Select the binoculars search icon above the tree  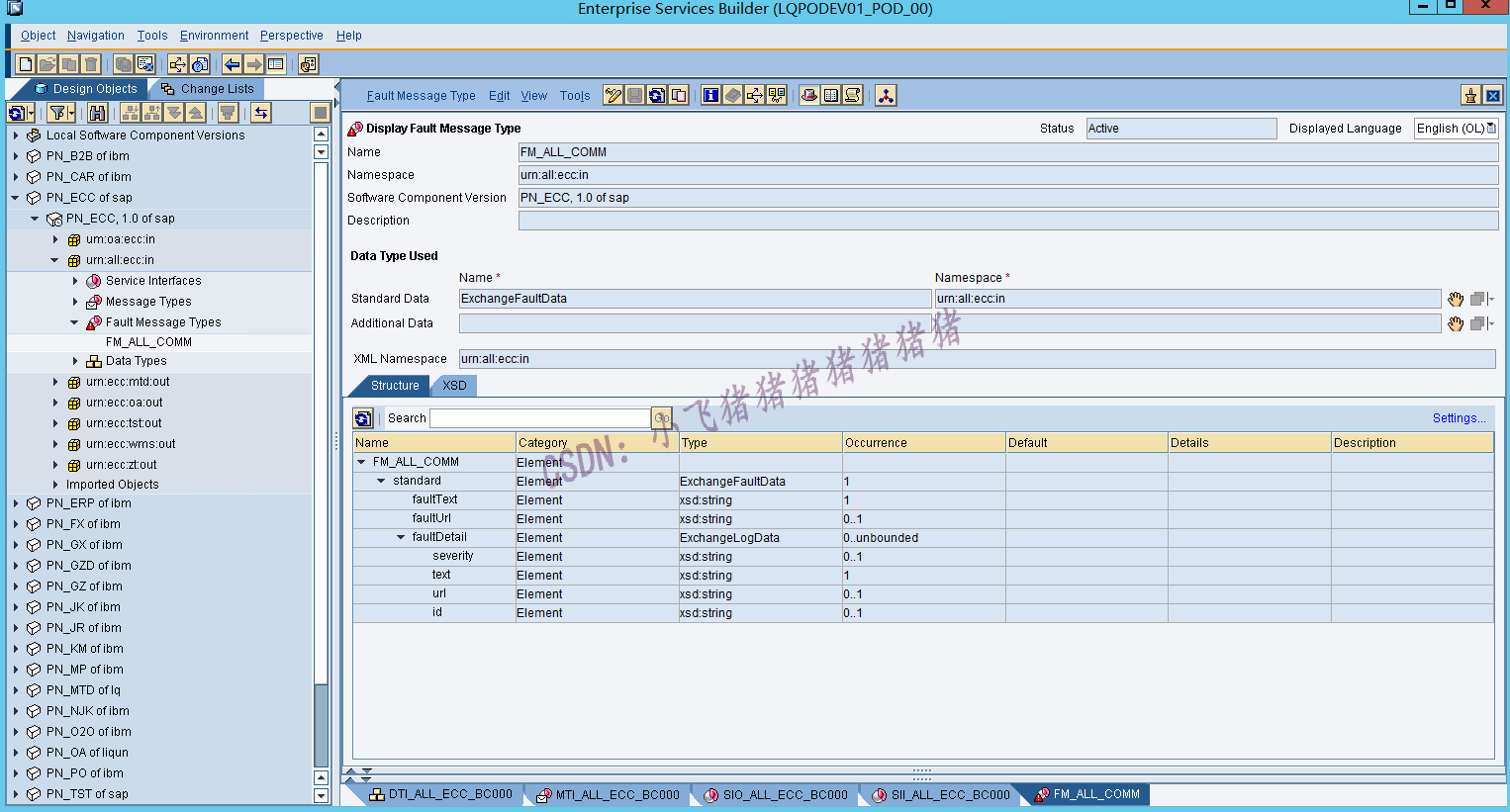click(x=97, y=112)
